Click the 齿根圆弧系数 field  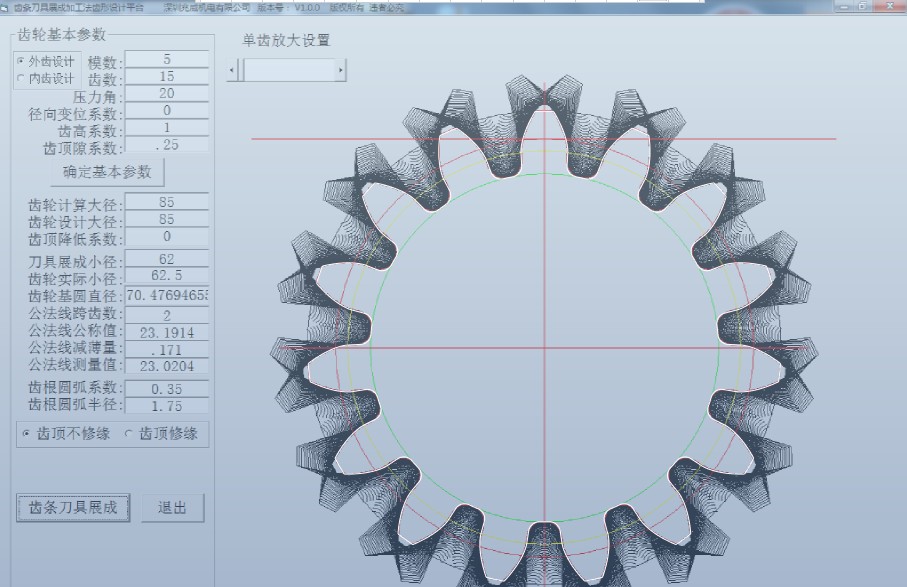[x=167, y=389]
